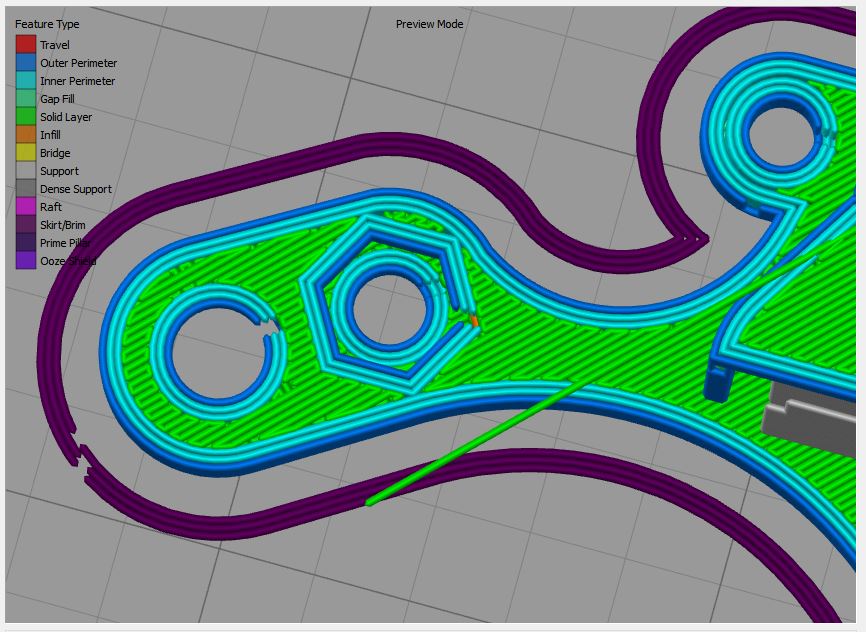Select the magenta Raft color swatch
This screenshot has height=632, width=866.
pos(25,207)
